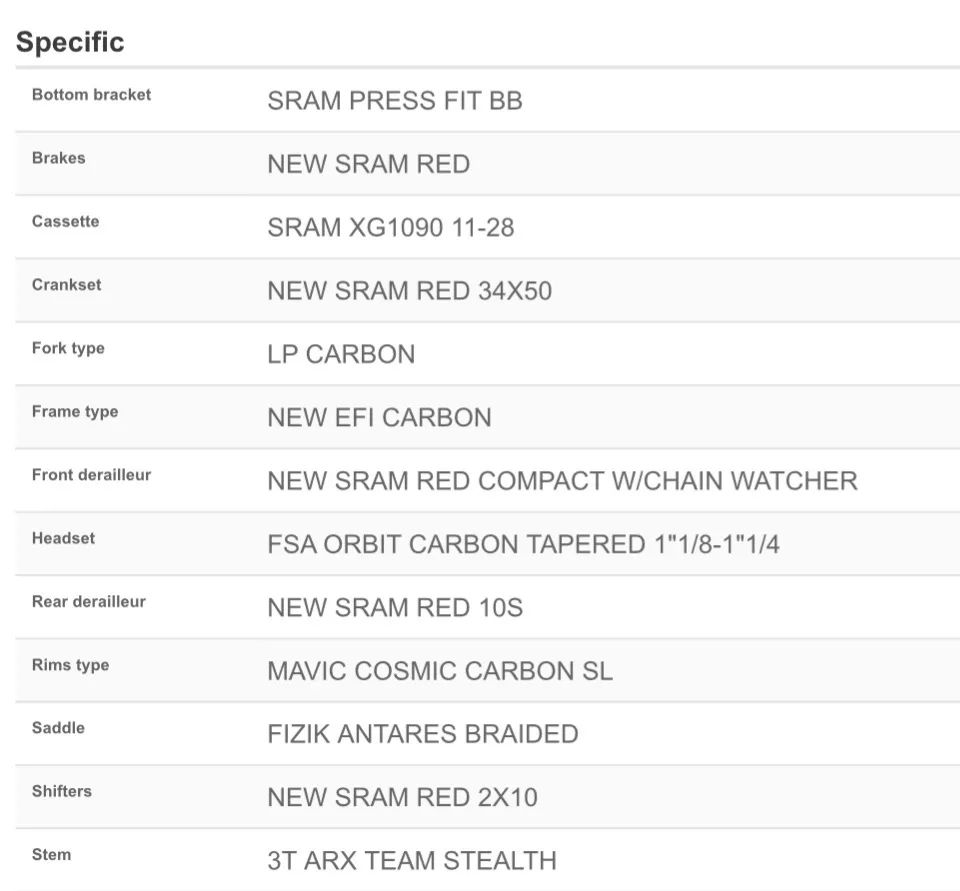Click the Cassette value SRAM XG1090 11-28
The height and width of the screenshot is (891, 960).
click(390, 228)
